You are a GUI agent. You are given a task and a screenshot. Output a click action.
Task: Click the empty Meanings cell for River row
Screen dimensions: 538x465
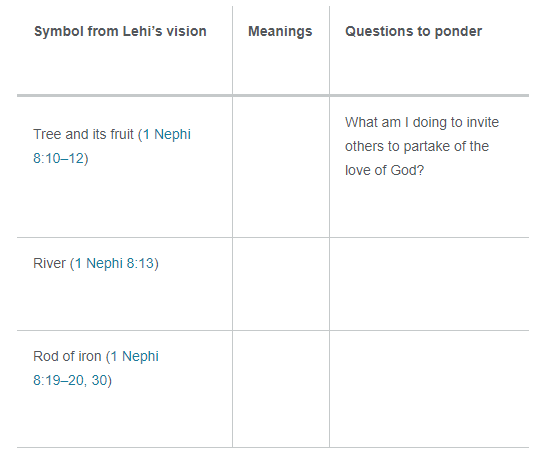tap(281, 284)
